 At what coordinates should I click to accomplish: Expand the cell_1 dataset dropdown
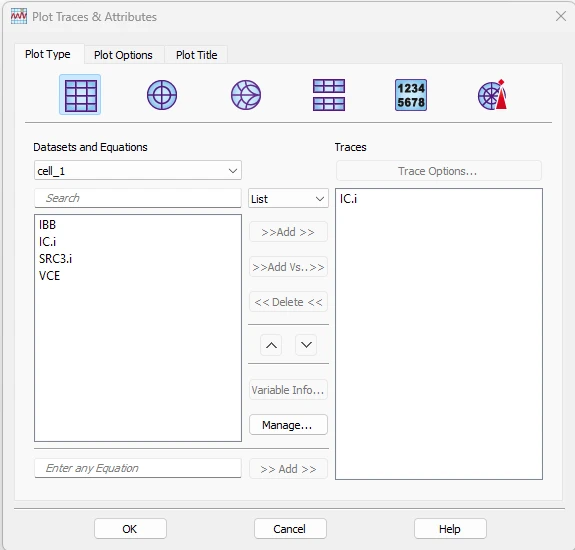pos(138,170)
